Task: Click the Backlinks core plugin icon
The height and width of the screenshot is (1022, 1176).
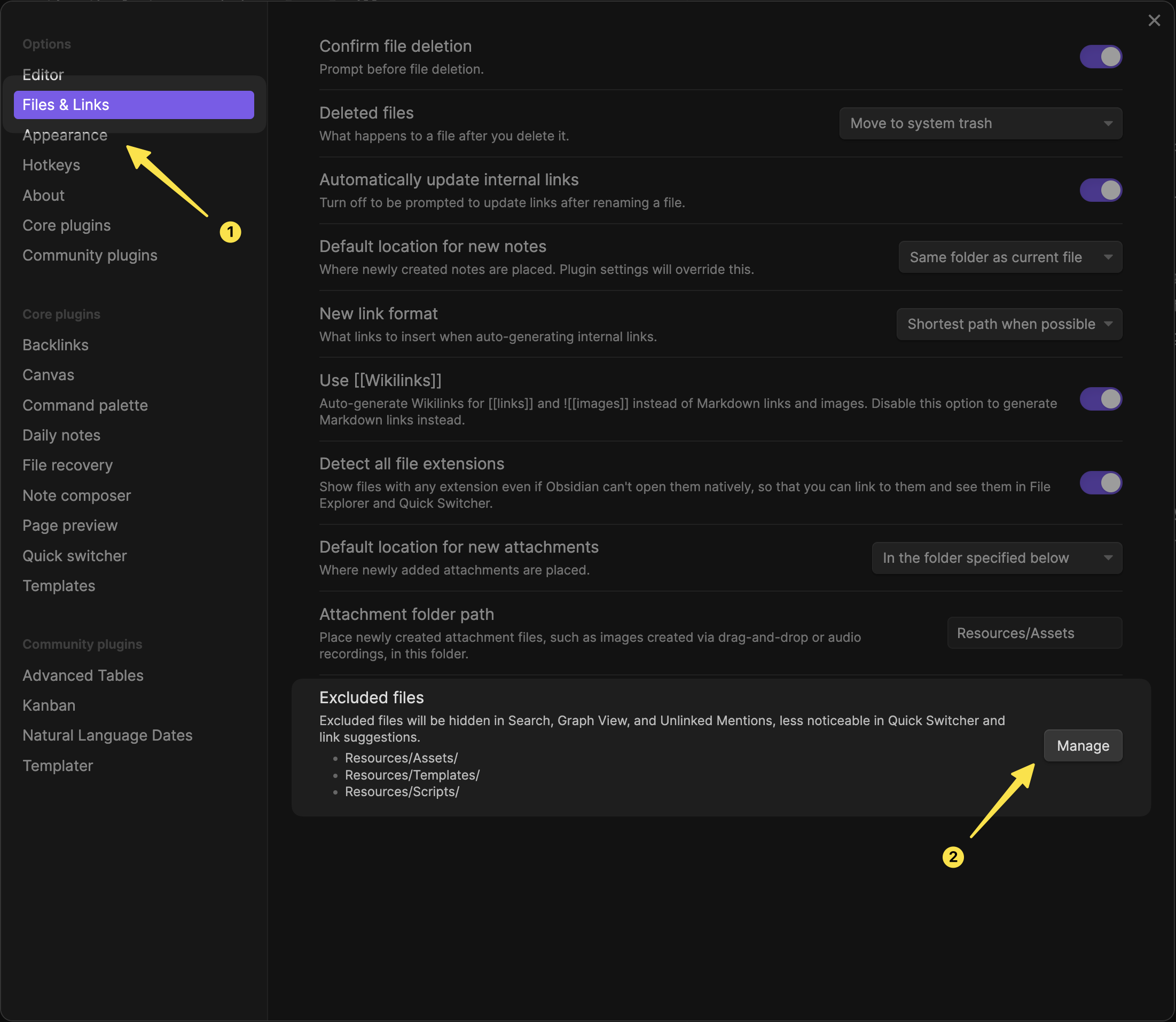Action: click(56, 344)
